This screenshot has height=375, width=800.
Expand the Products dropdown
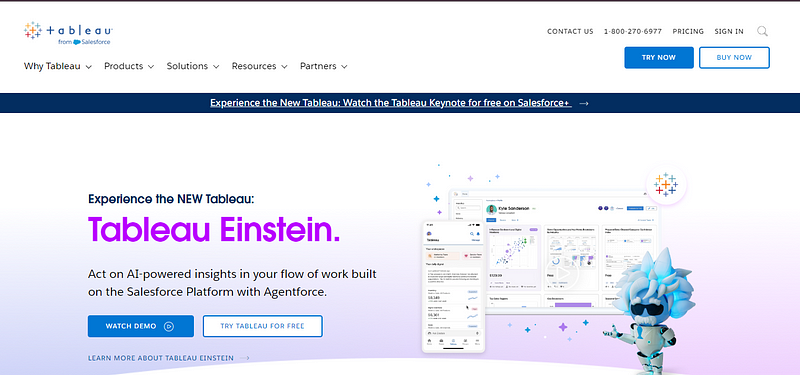[x=129, y=66]
